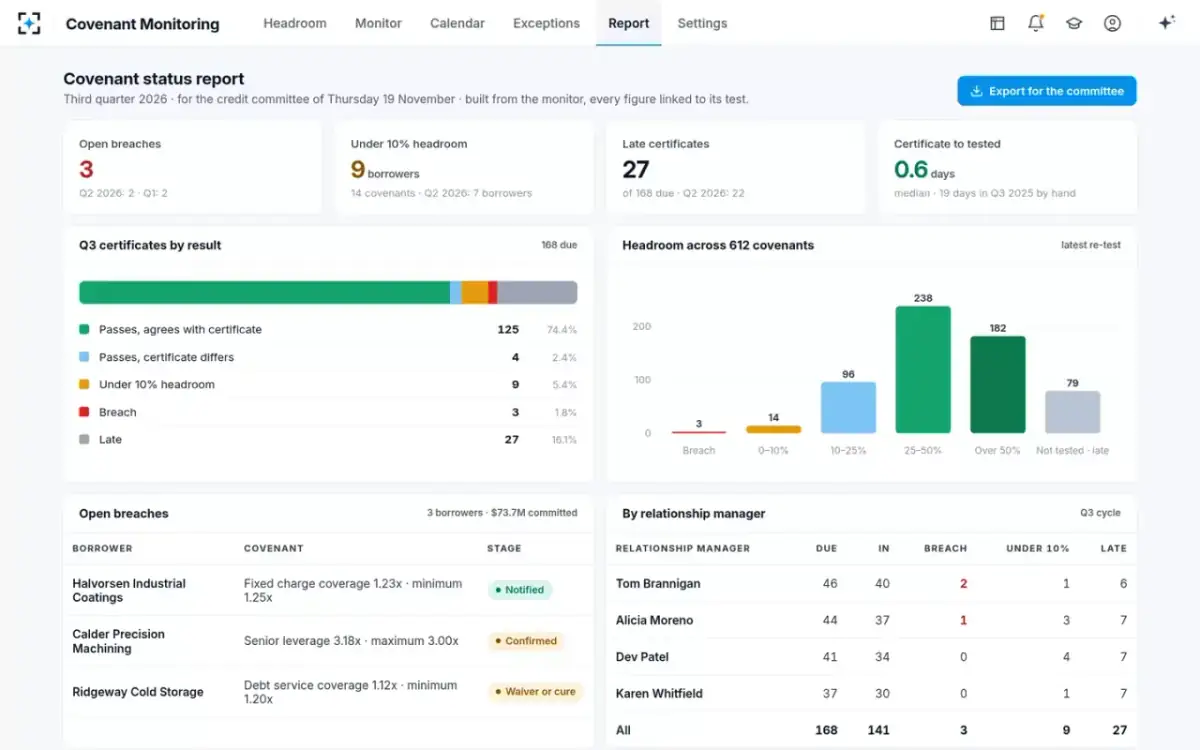Open the learning graduation cap icon
Screen dimensions: 1200x750
[1074, 23]
